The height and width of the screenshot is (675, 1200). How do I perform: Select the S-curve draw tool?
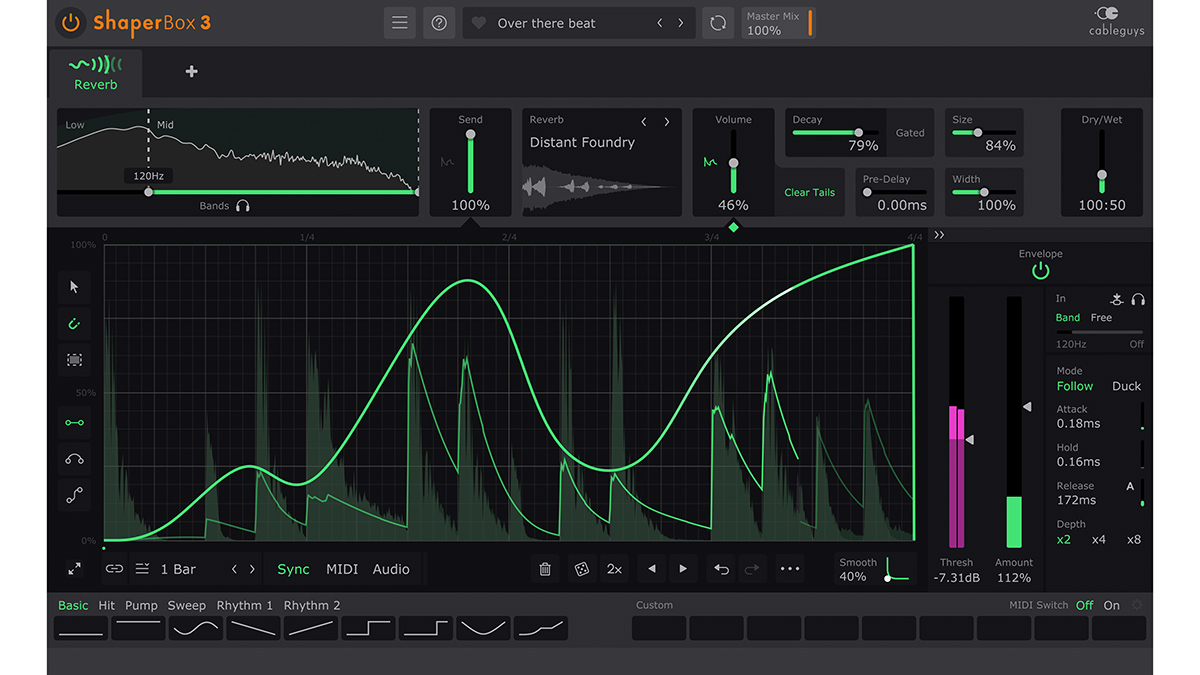pyautogui.click(x=74, y=495)
